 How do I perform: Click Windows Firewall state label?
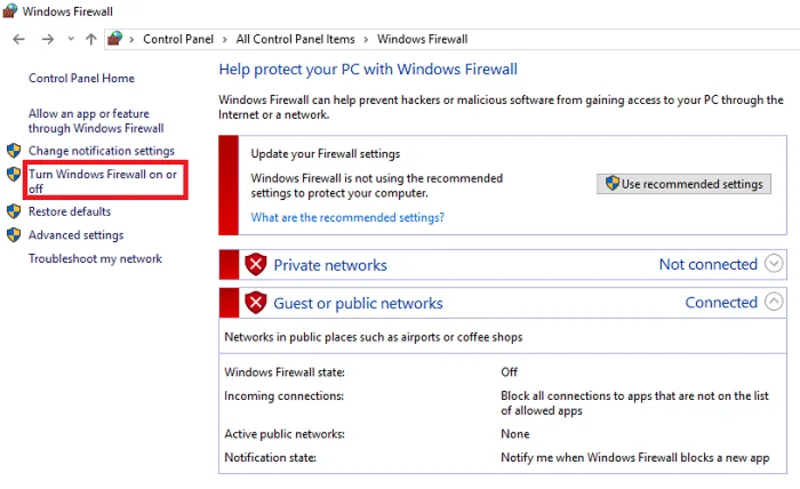pos(285,372)
